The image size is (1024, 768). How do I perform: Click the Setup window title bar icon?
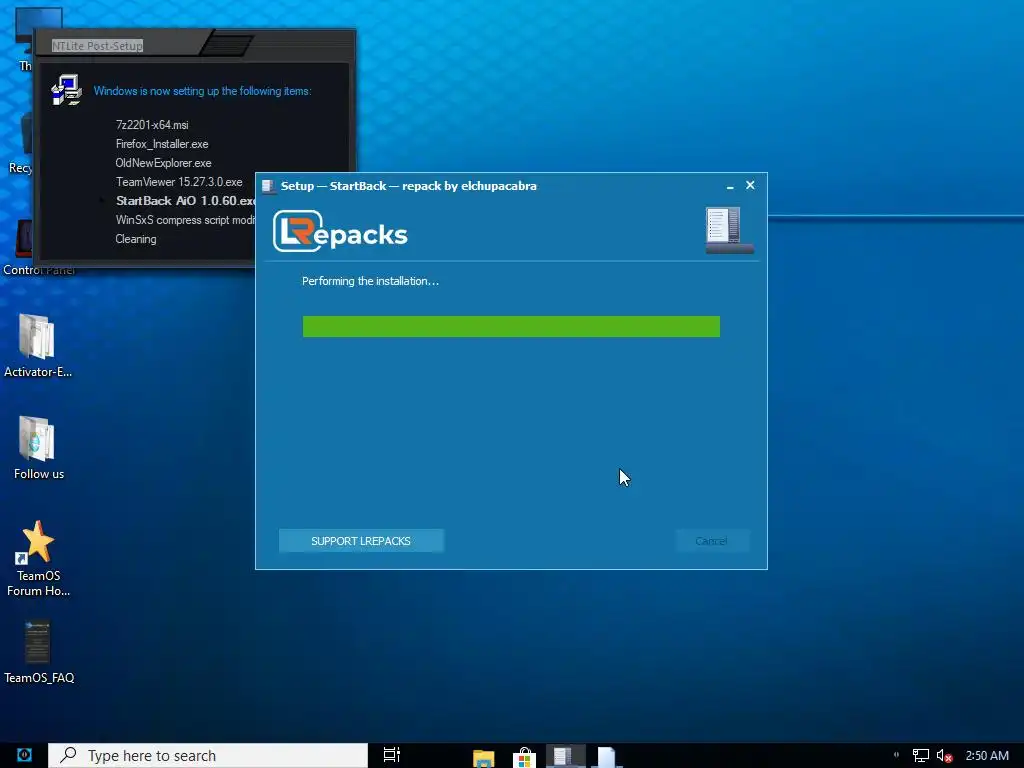(268, 186)
